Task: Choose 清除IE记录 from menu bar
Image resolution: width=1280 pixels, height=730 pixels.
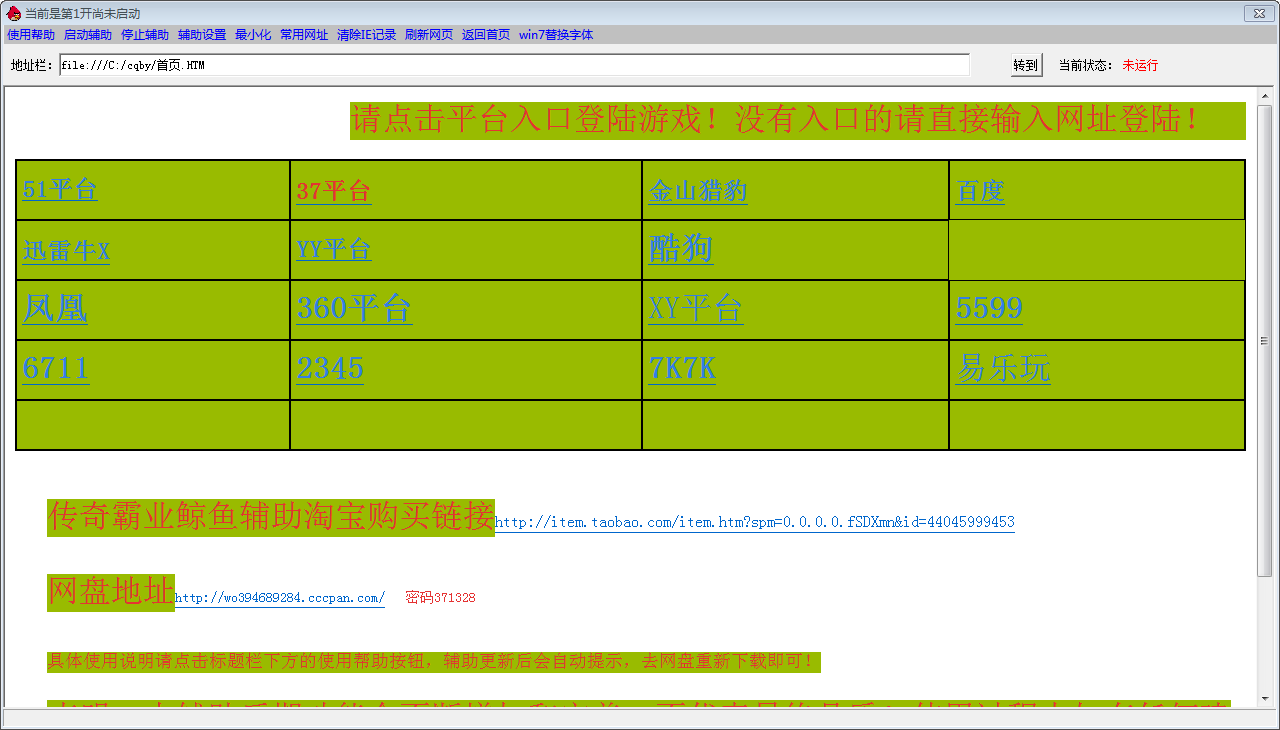Action: click(x=367, y=35)
